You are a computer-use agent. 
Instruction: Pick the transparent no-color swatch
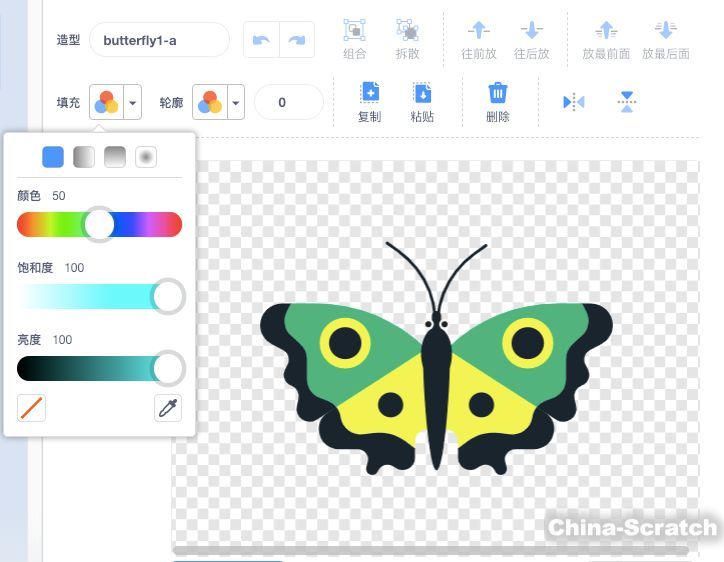pyautogui.click(x=32, y=408)
